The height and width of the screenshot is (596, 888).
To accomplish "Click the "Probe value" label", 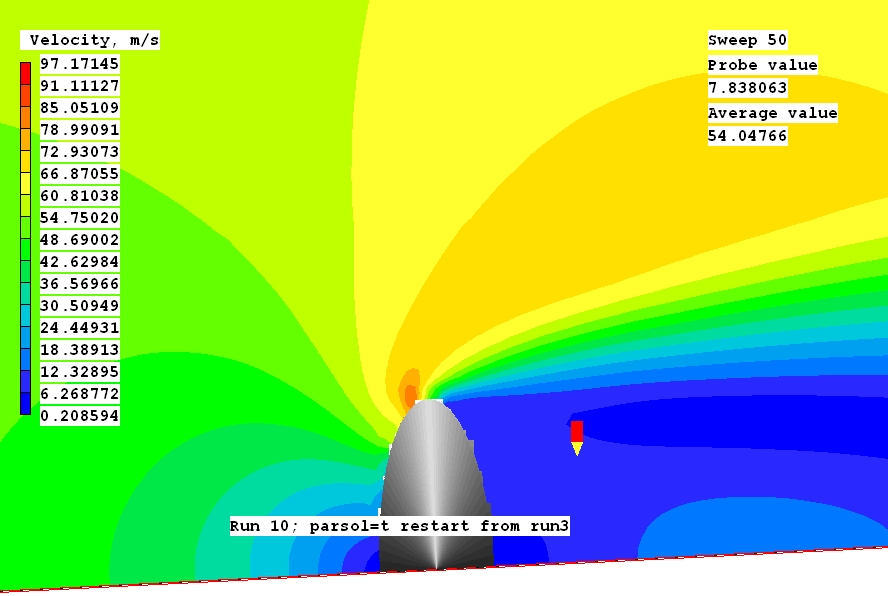I will click(x=762, y=65).
